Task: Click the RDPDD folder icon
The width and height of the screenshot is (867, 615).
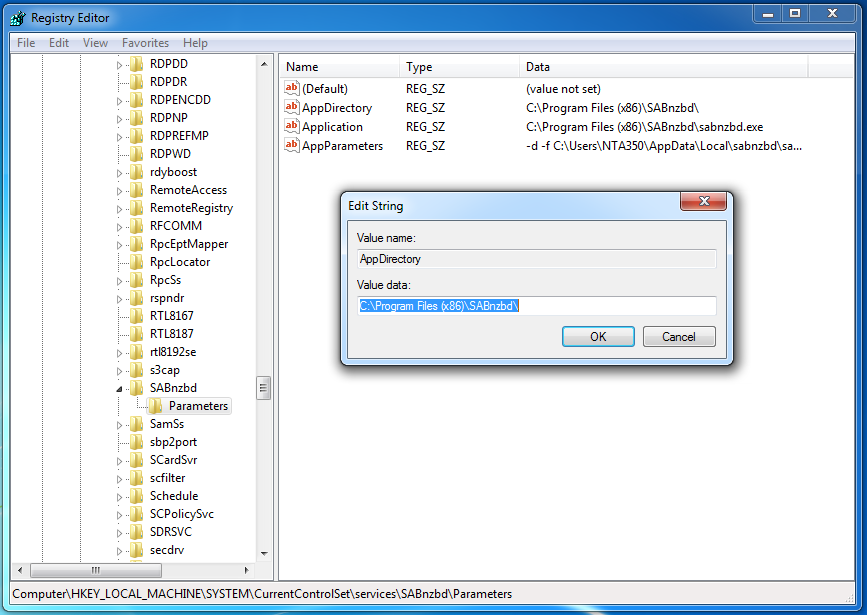Action: point(136,64)
